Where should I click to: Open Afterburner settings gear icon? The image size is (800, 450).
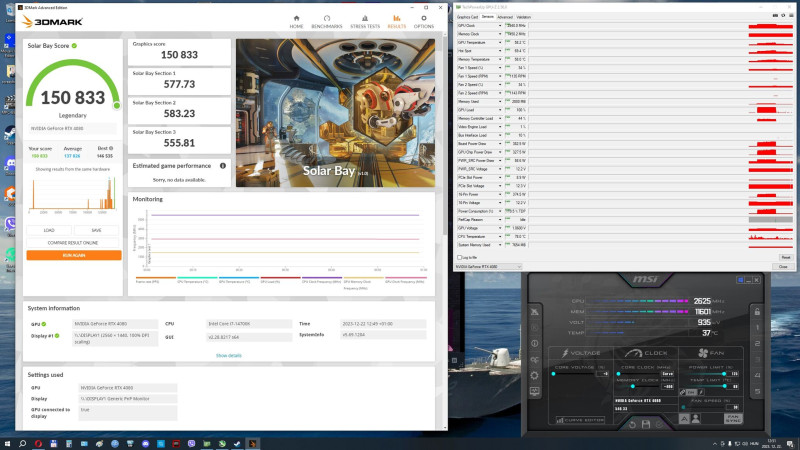(534, 376)
